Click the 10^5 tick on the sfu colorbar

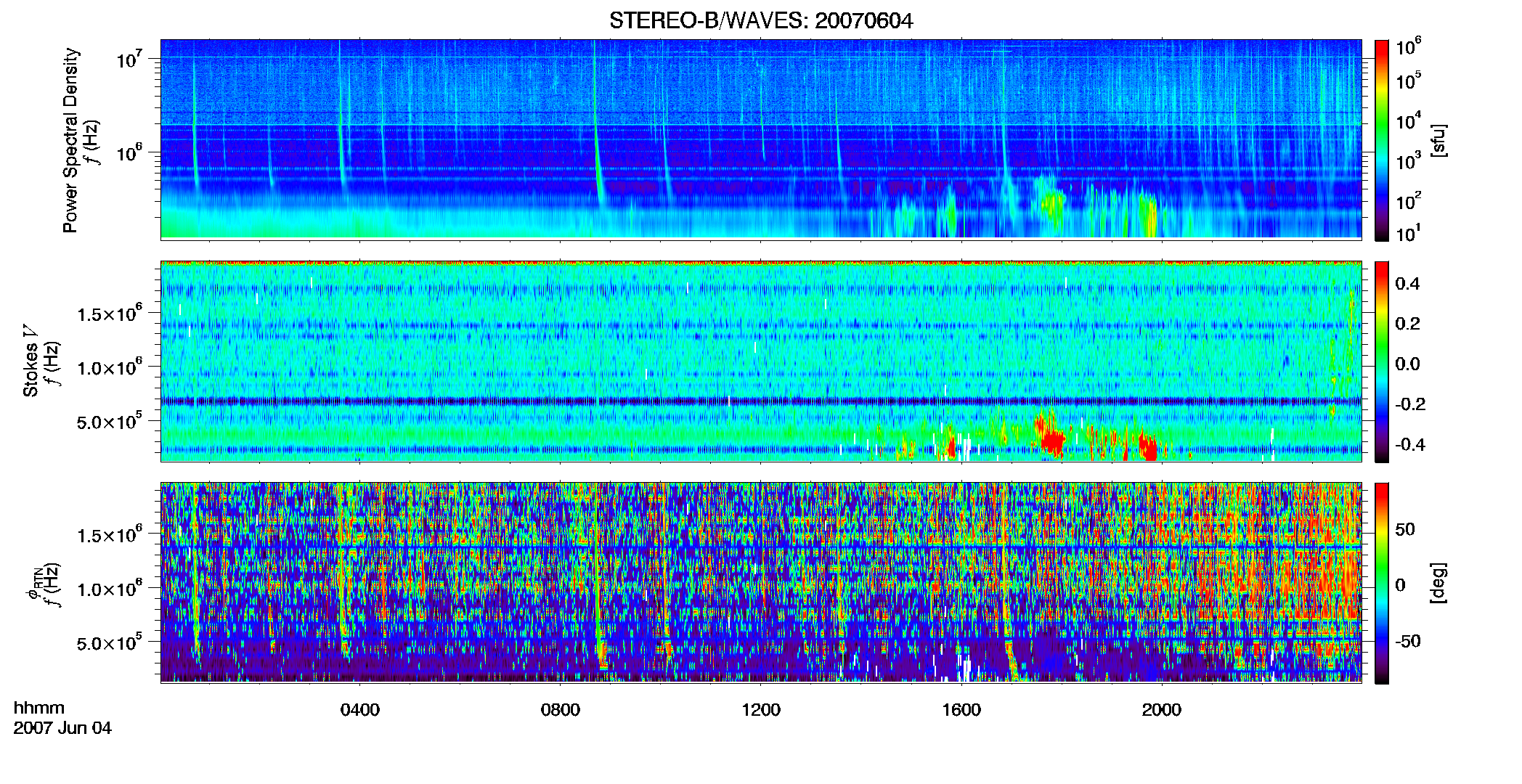[1409, 81]
